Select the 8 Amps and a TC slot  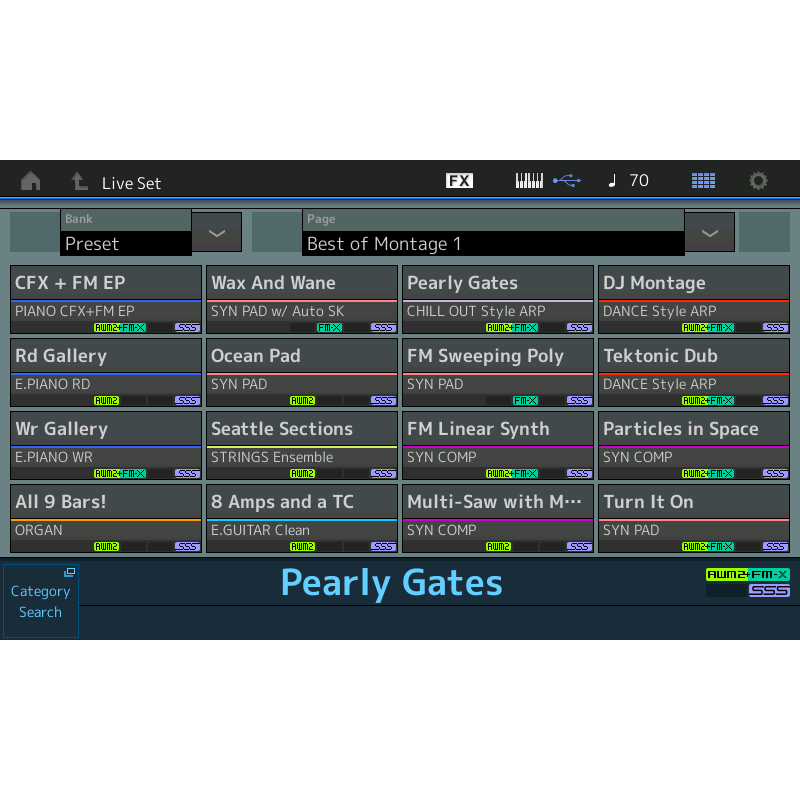pos(302,518)
